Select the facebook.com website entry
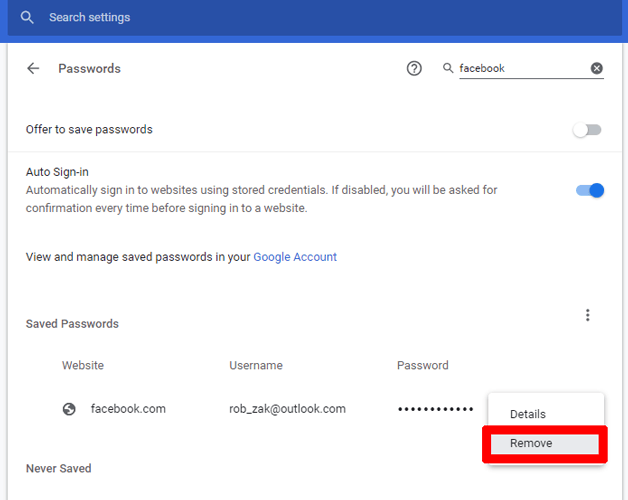This screenshot has height=500, width=628. click(128, 409)
